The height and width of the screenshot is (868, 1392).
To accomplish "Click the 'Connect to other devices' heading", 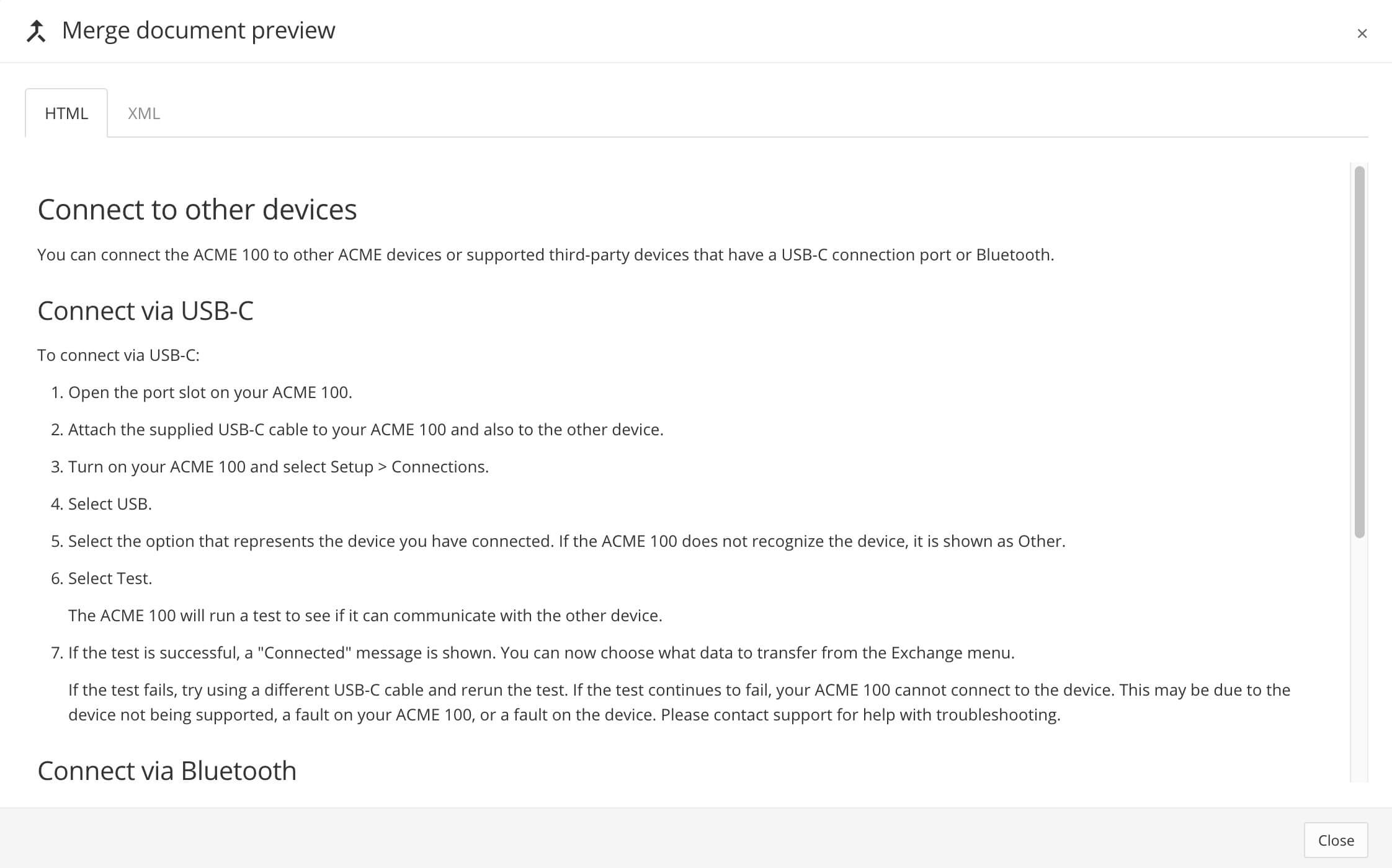I will point(197,210).
